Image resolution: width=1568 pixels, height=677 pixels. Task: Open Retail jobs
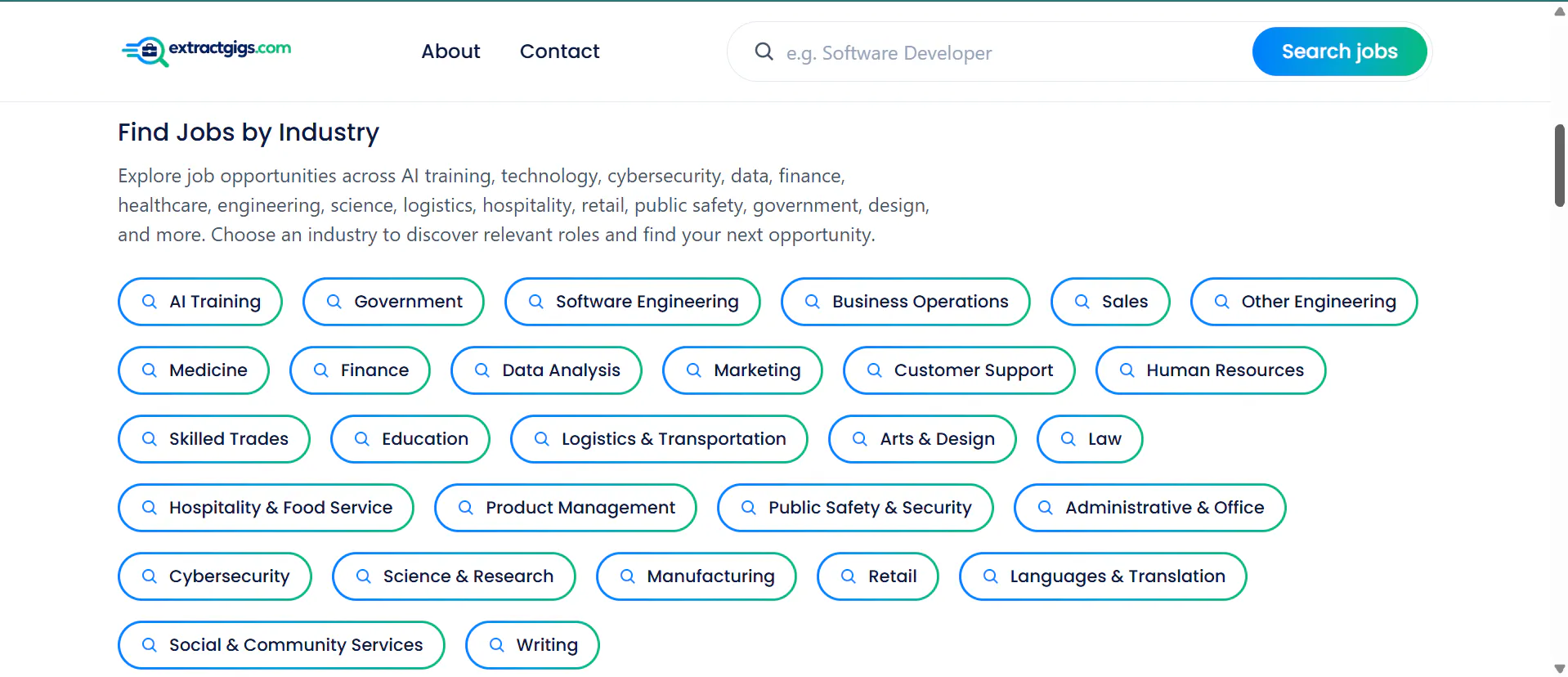click(878, 576)
